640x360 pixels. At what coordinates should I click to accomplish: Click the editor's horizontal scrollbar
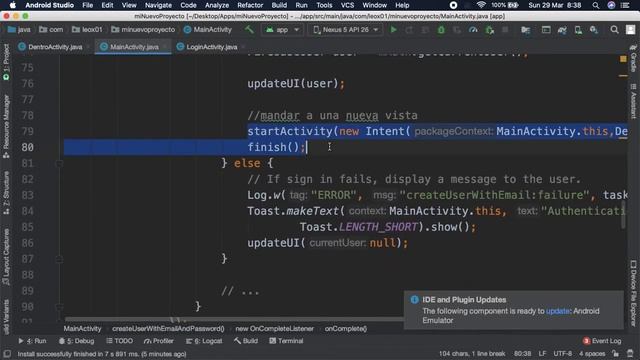pyautogui.click(x=235, y=320)
